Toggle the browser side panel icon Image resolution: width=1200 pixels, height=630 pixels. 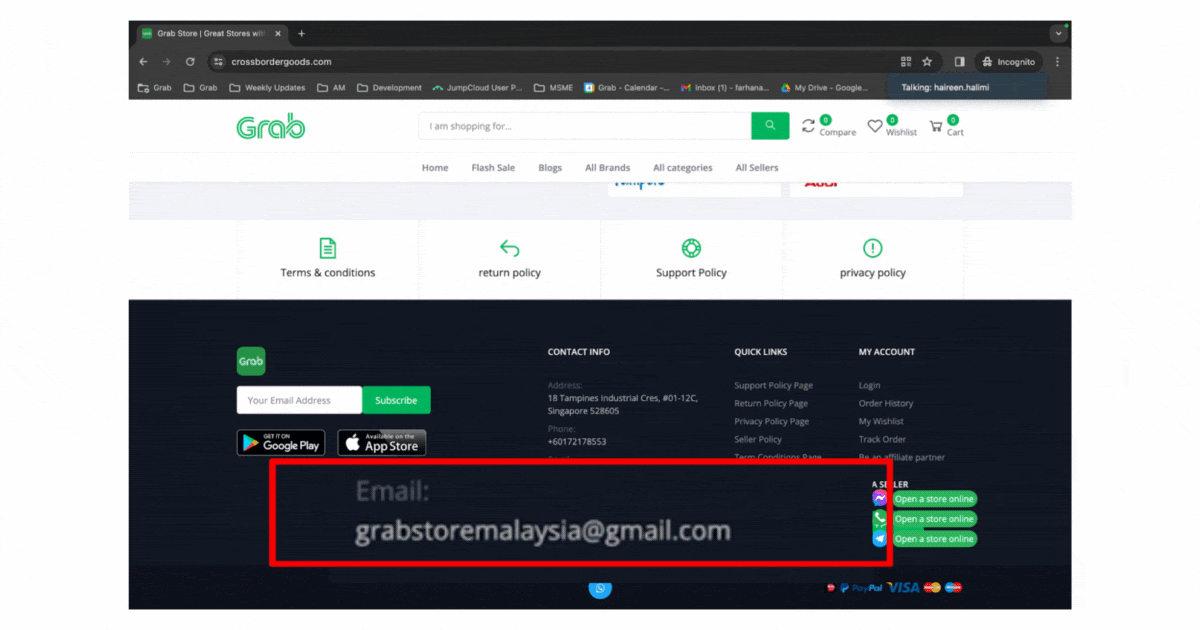click(959, 61)
